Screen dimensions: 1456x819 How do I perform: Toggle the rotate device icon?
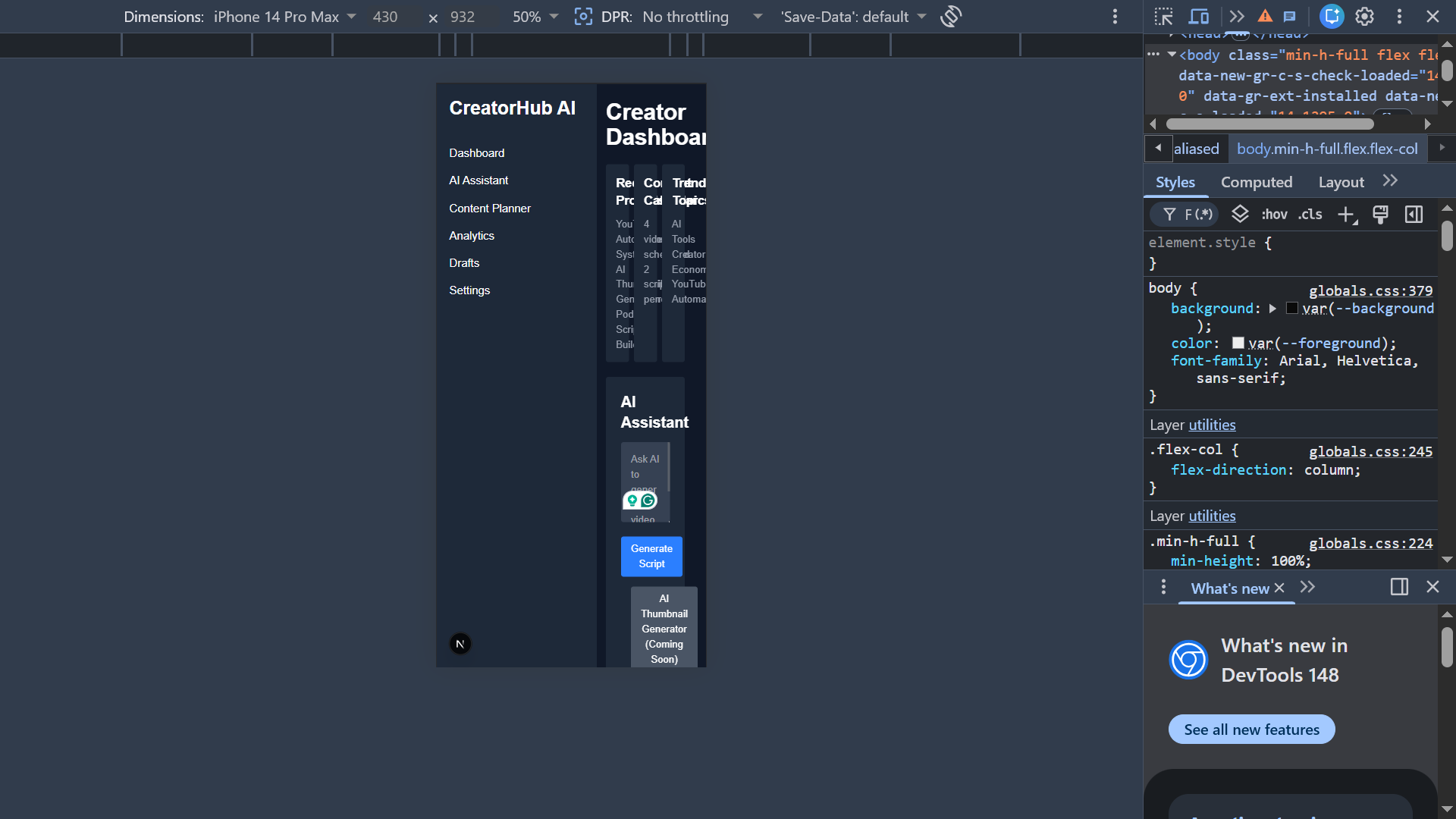(951, 16)
